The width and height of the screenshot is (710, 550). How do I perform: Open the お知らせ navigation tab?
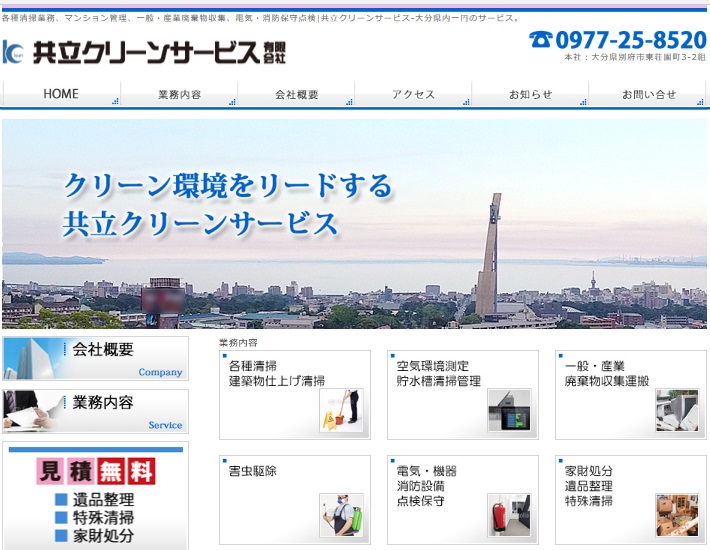click(x=530, y=94)
